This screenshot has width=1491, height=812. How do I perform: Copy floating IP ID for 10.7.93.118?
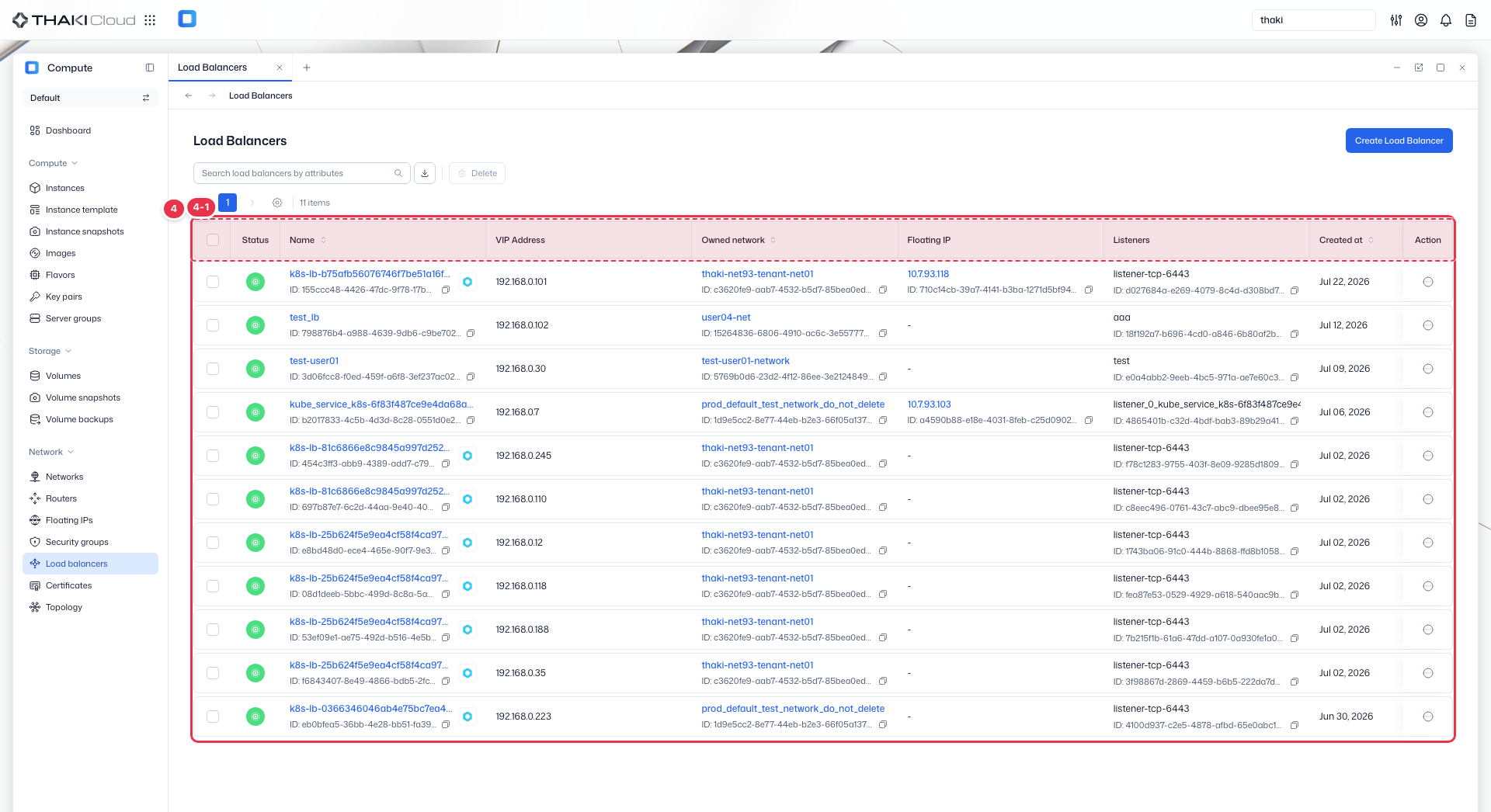click(x=1089, y=290)
